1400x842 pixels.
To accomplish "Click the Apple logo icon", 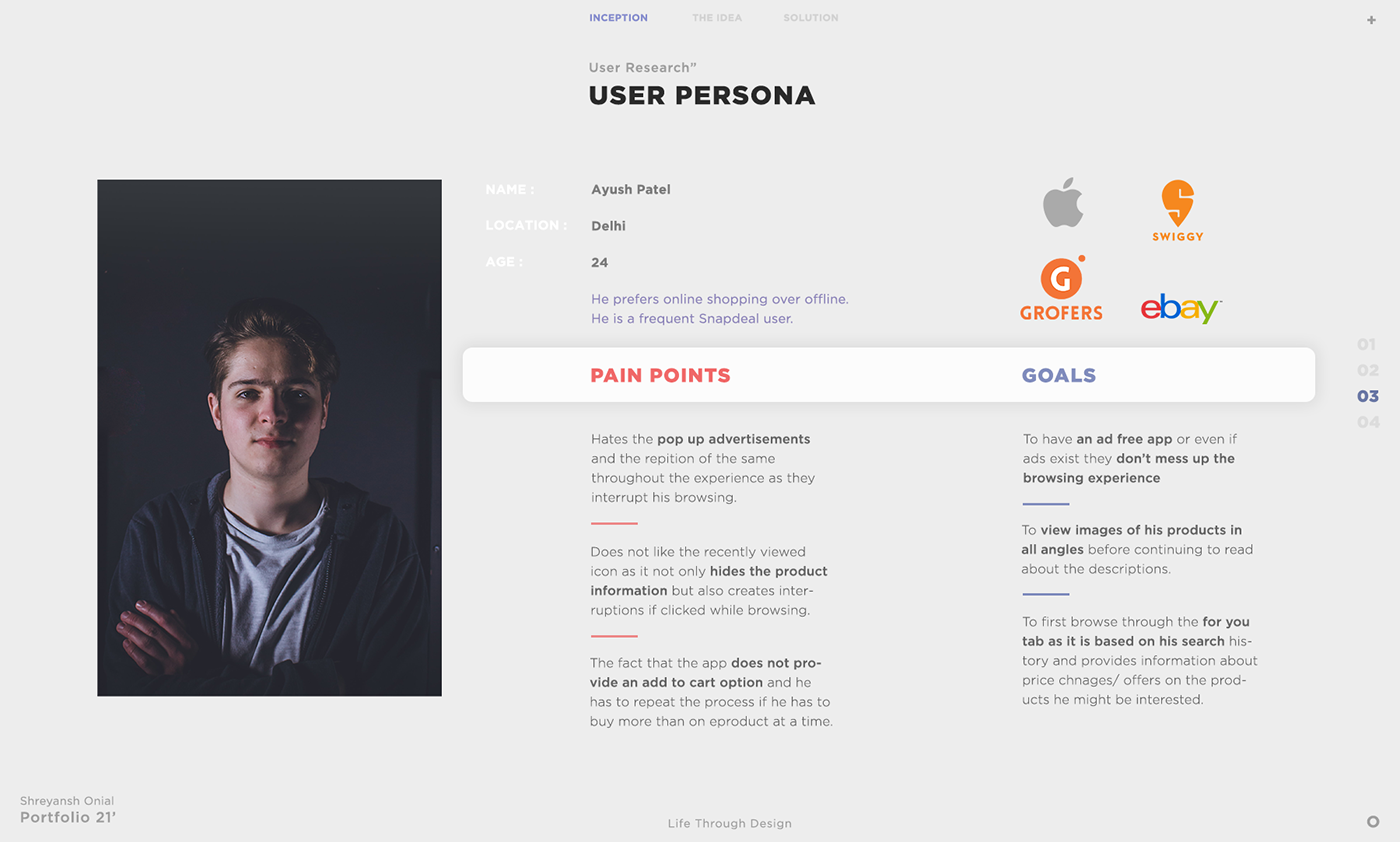I will click(1063, 203).
